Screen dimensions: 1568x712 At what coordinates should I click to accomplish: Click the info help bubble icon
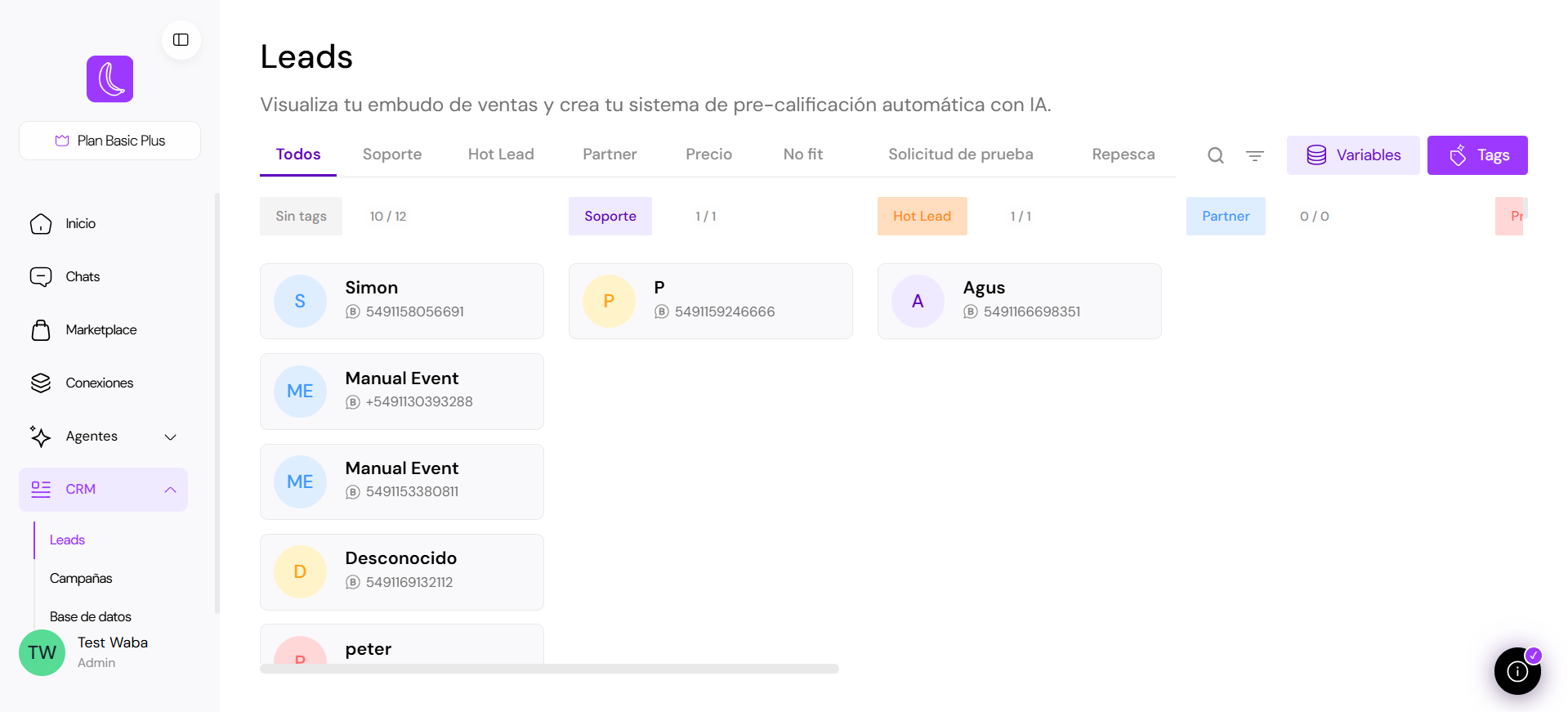[x=1517, y=671]
